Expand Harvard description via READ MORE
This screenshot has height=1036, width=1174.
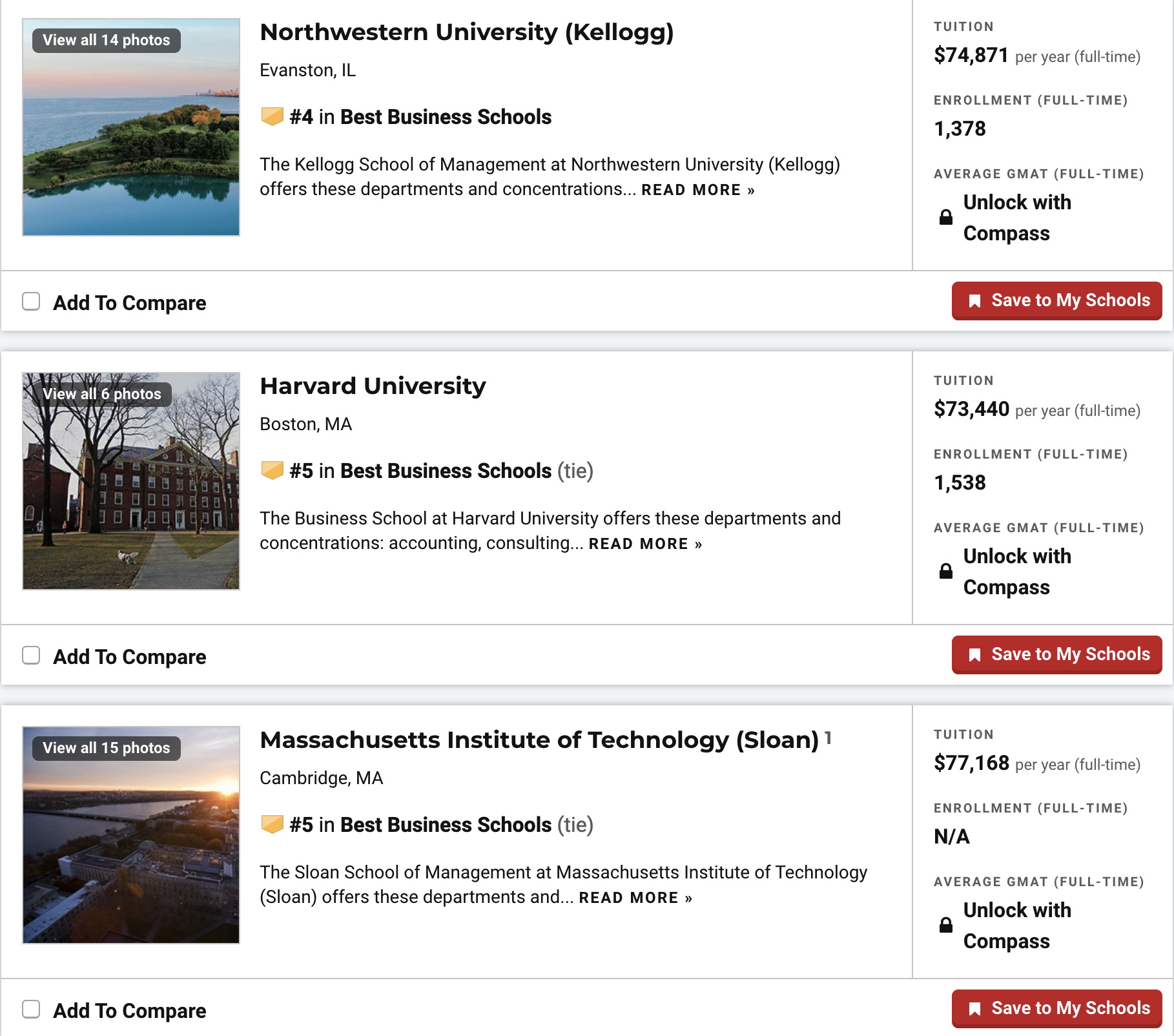(x=644, y=544)
